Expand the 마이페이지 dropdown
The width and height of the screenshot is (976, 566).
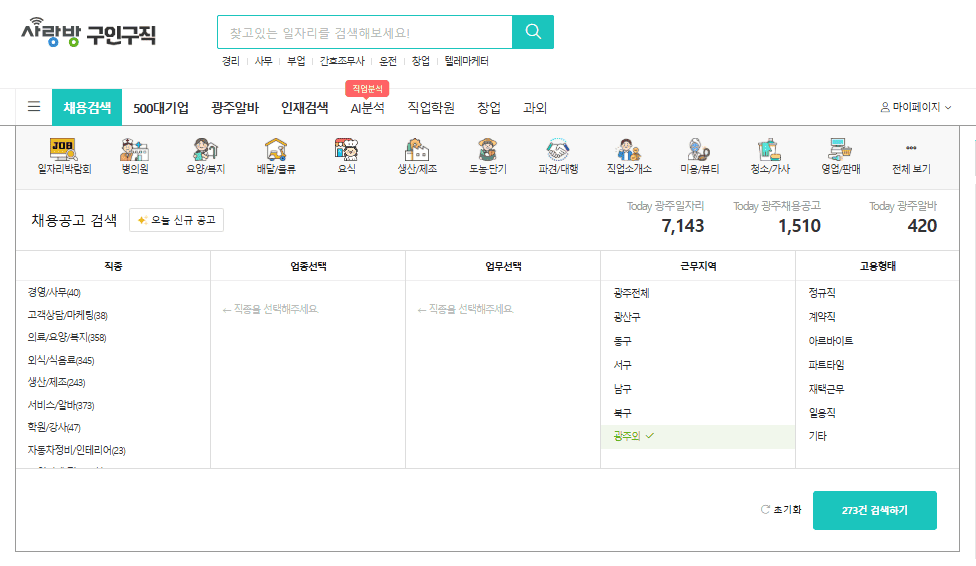tap(915, 107)
